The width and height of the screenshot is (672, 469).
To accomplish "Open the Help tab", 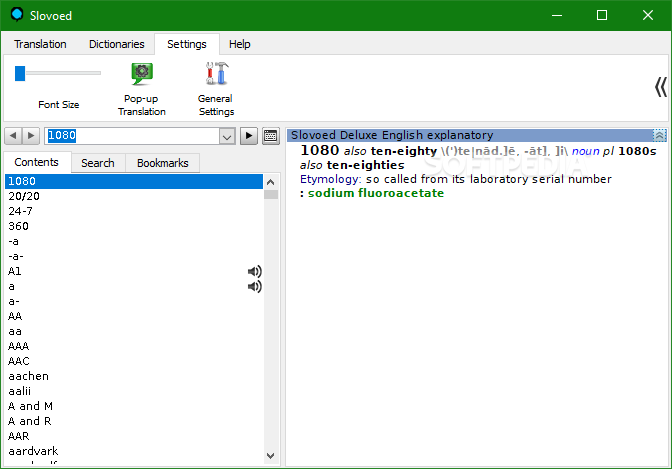I will tap(240, 44).
